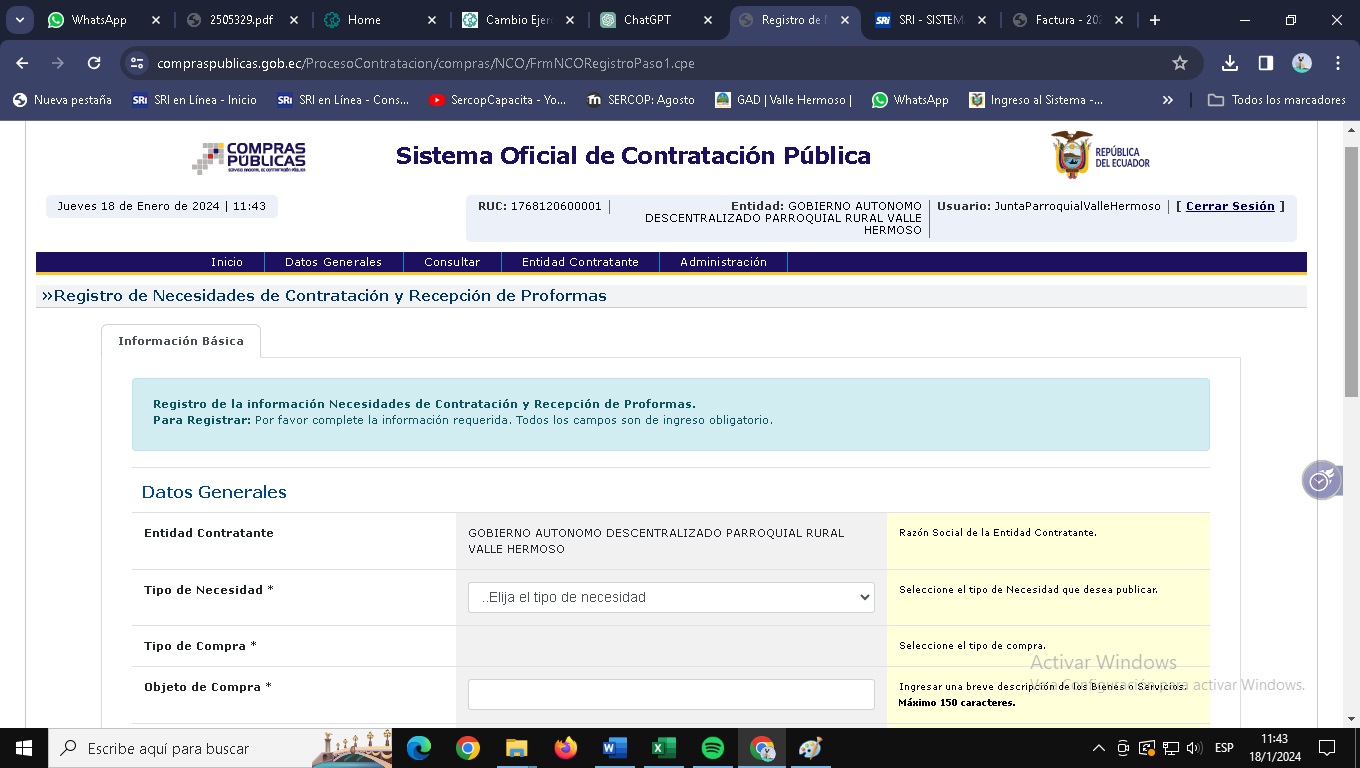Open the Datos Generales menu
This screenshot has width=1360, height=768.
(x=333, y=262)
